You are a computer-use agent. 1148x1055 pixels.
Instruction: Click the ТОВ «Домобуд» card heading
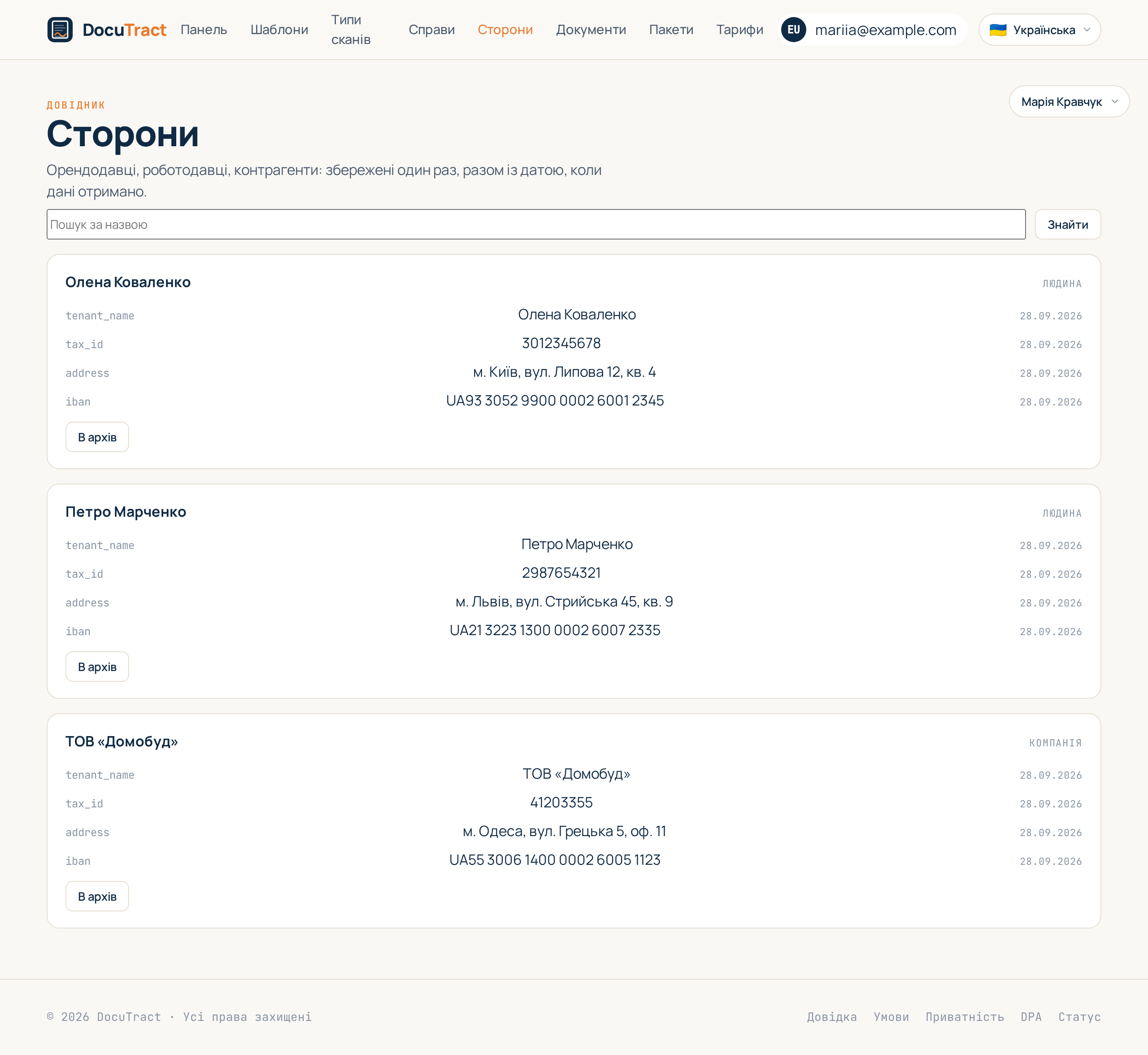tap(122, 741)
